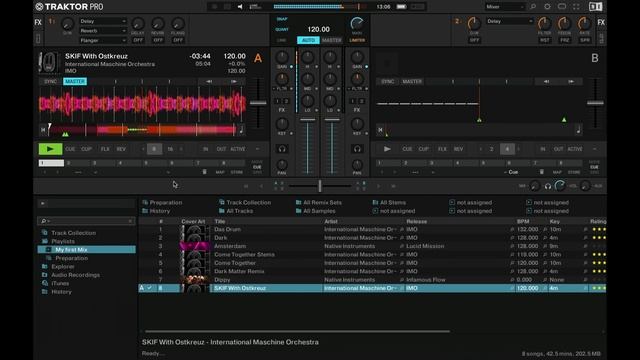Open the Reverb effect dropdown in FX 1
This screenshot has width=640, height=360.
102,31
